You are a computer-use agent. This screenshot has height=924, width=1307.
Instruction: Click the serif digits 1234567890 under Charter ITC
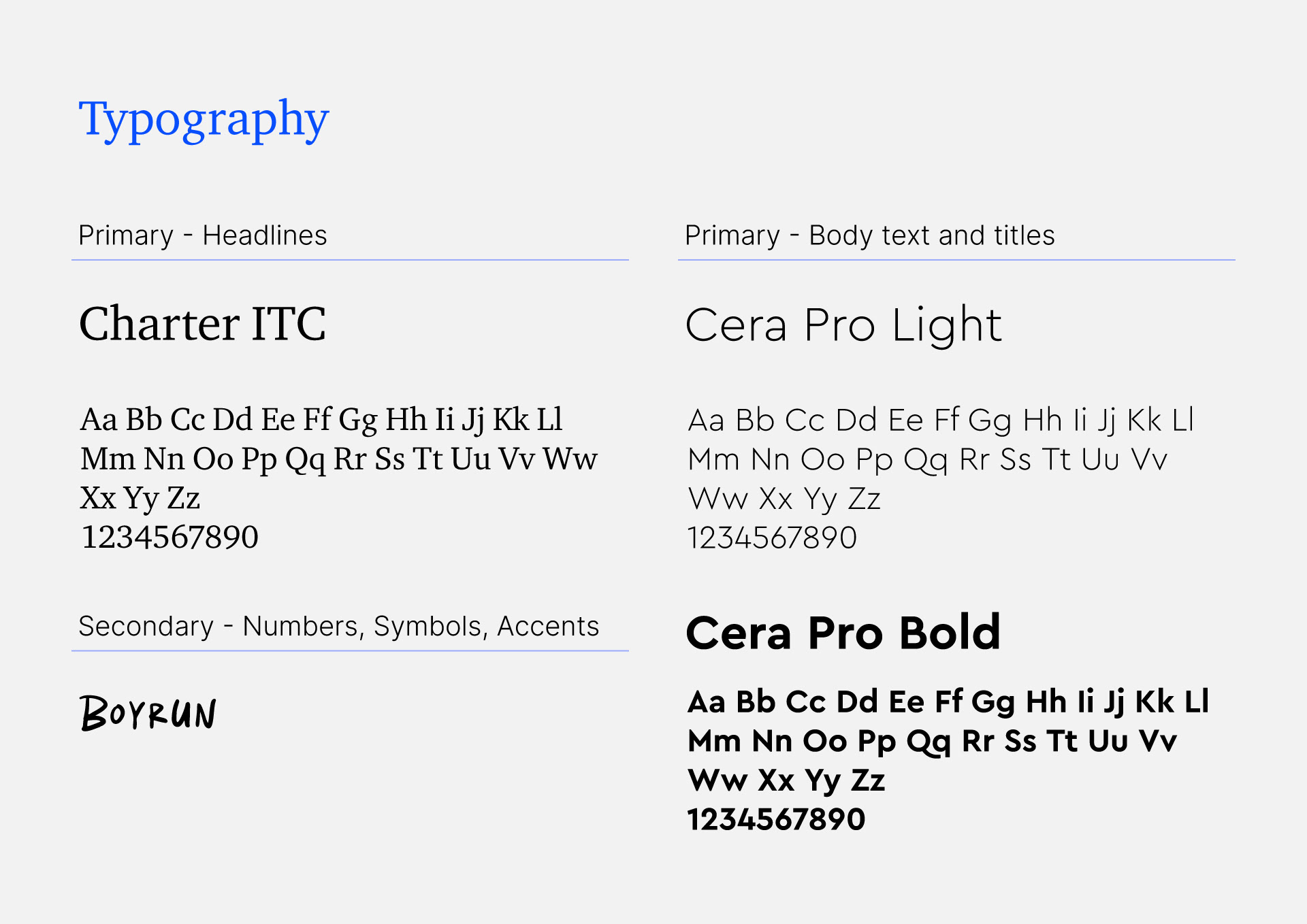(170, 537)
